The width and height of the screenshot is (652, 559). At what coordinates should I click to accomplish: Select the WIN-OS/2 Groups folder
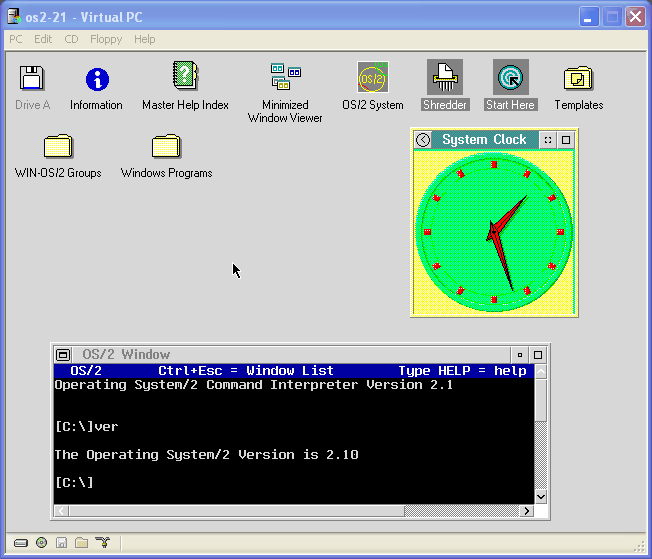(58, 146)
